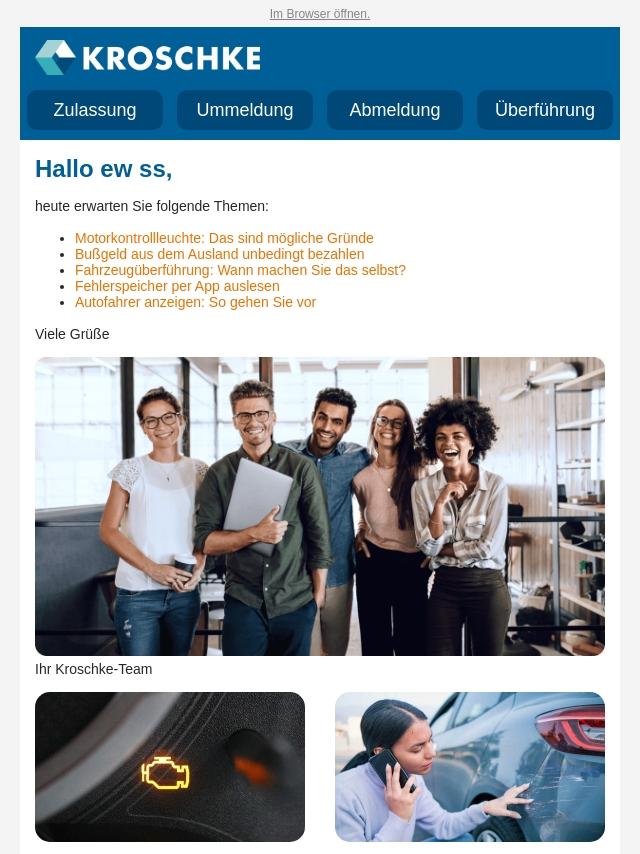Open the Überführung navigation item
The width and height of the screenshot is (640, 854).
545,110
